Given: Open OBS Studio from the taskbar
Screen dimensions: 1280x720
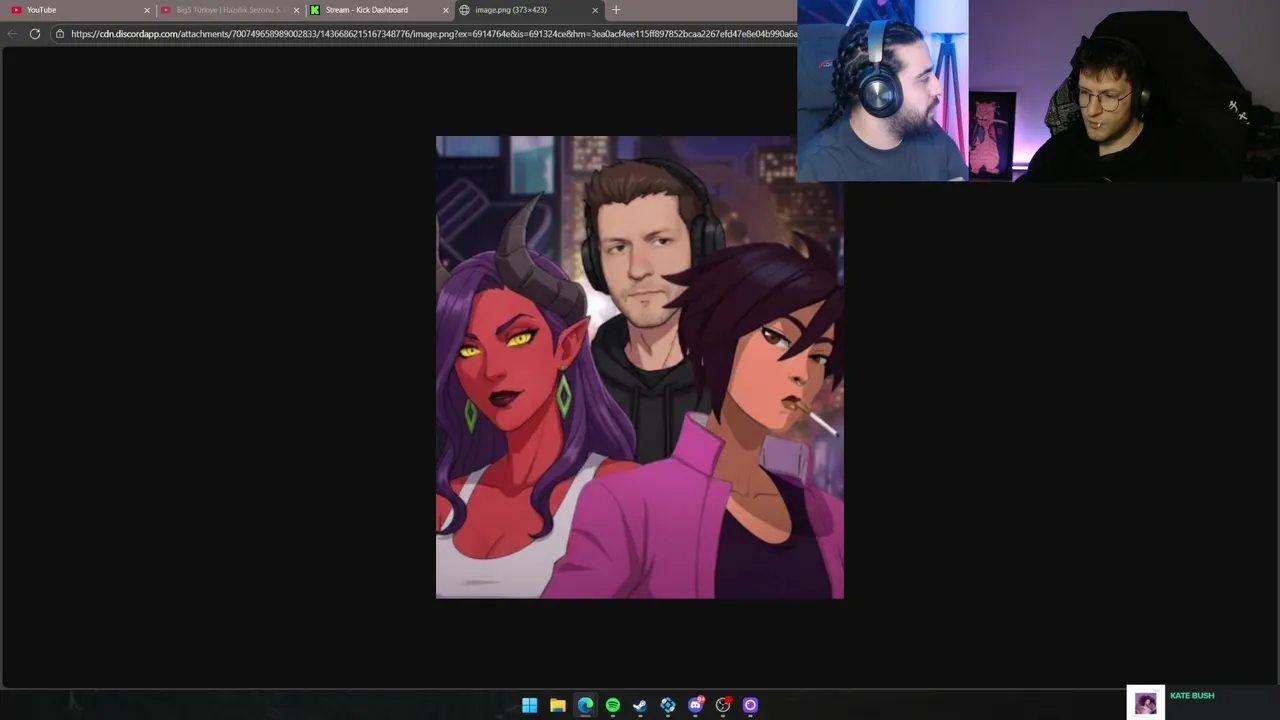Looking at the screenshot, I should tap(723, 705).
